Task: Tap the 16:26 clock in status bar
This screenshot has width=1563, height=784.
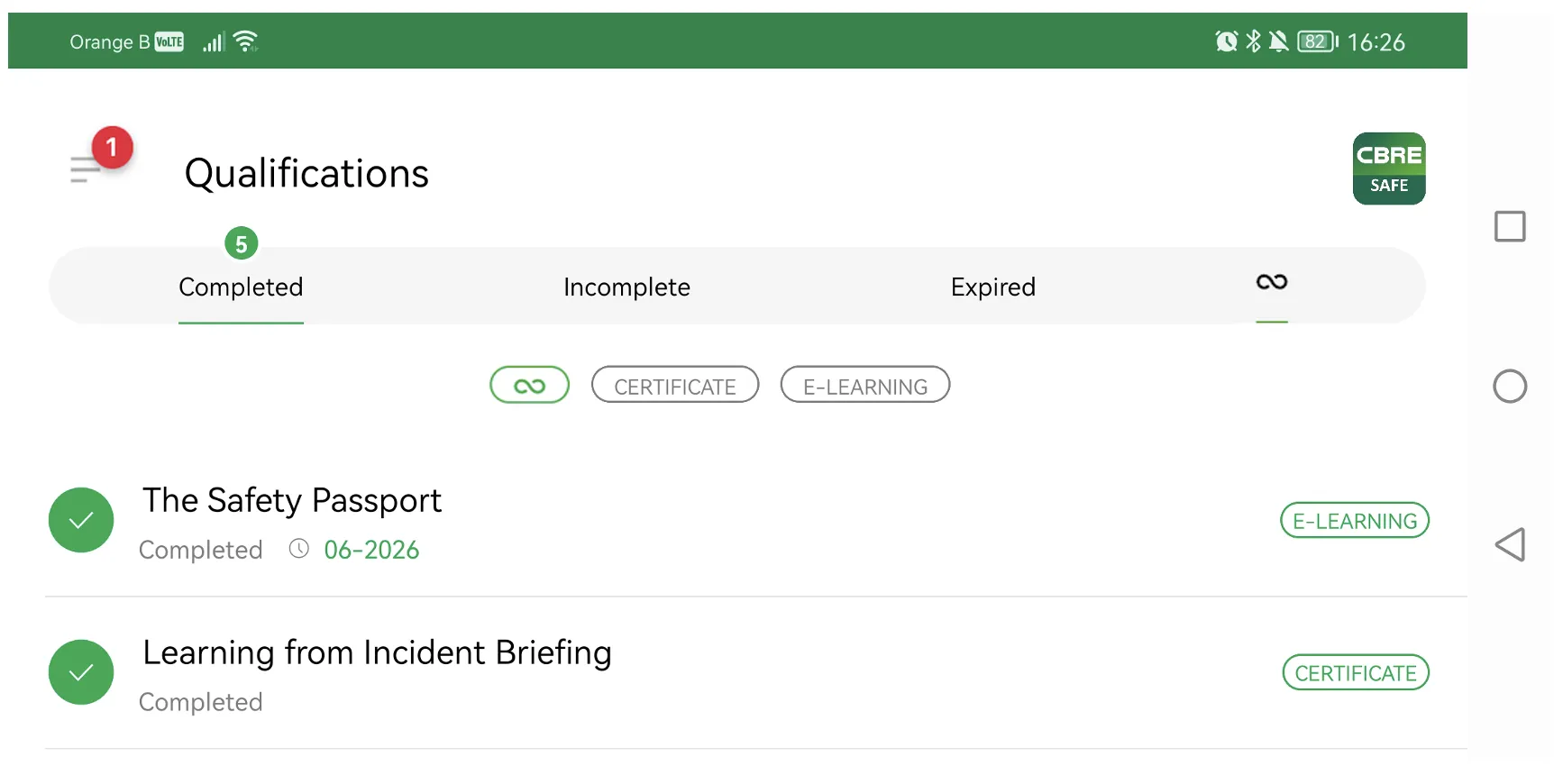Action: [x=1376, y=42]
